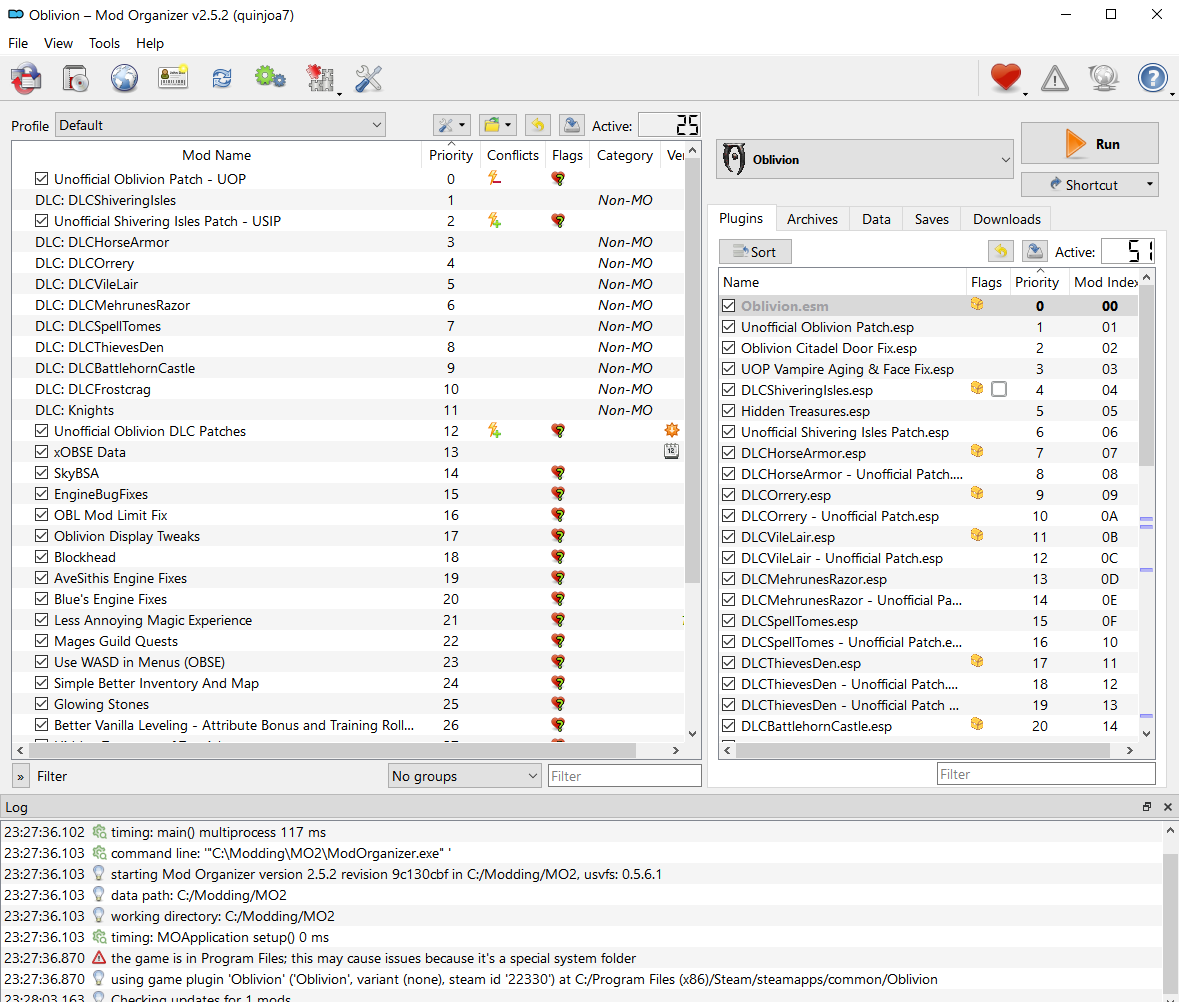Check empty flag box on DLCShiveringIsles.esp row
The width and height of the screenshot is (1179, 1002).
(x=999, y=389)
